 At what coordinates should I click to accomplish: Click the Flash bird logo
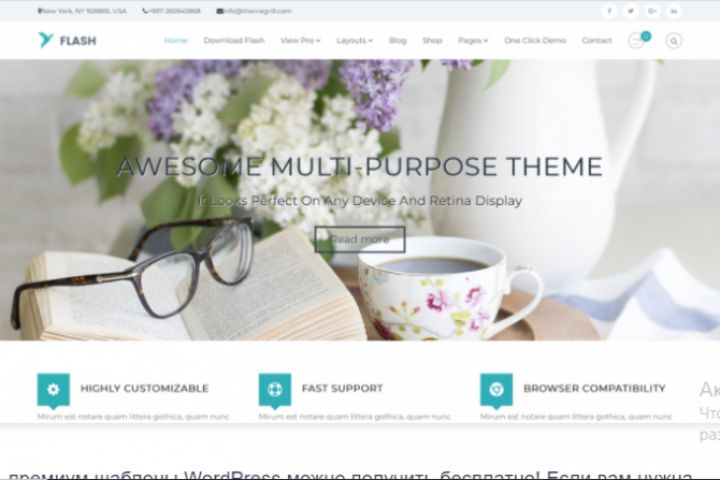[45, 40]
